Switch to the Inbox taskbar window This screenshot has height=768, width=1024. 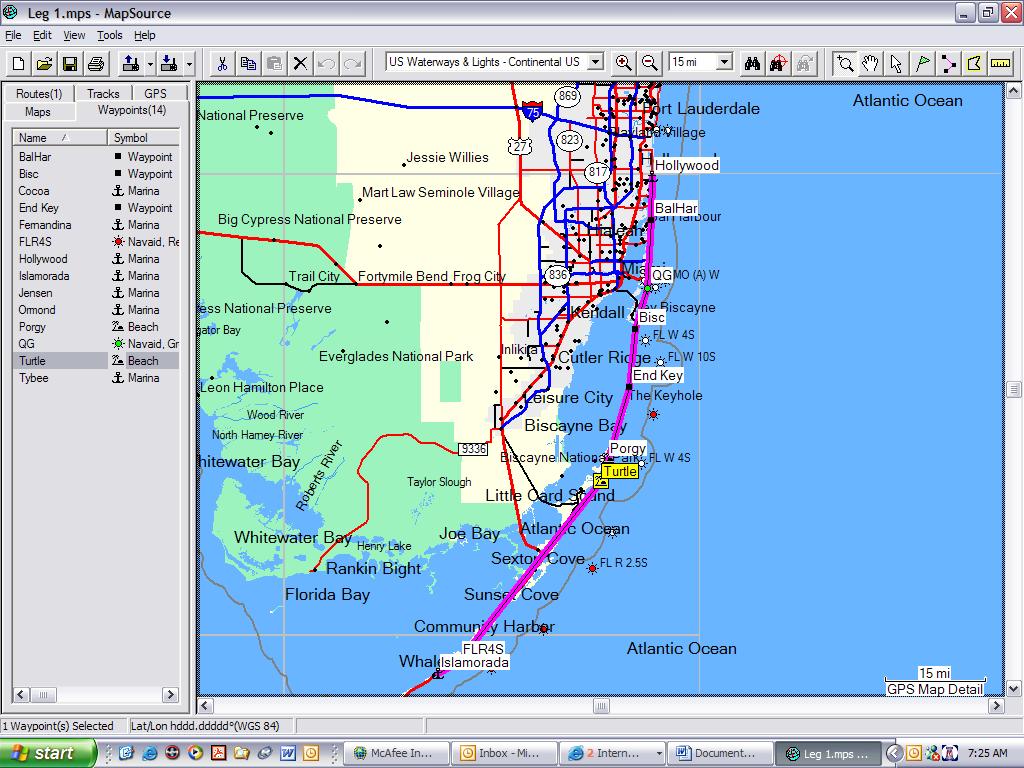pyautogui.click(x=504, y=753)
